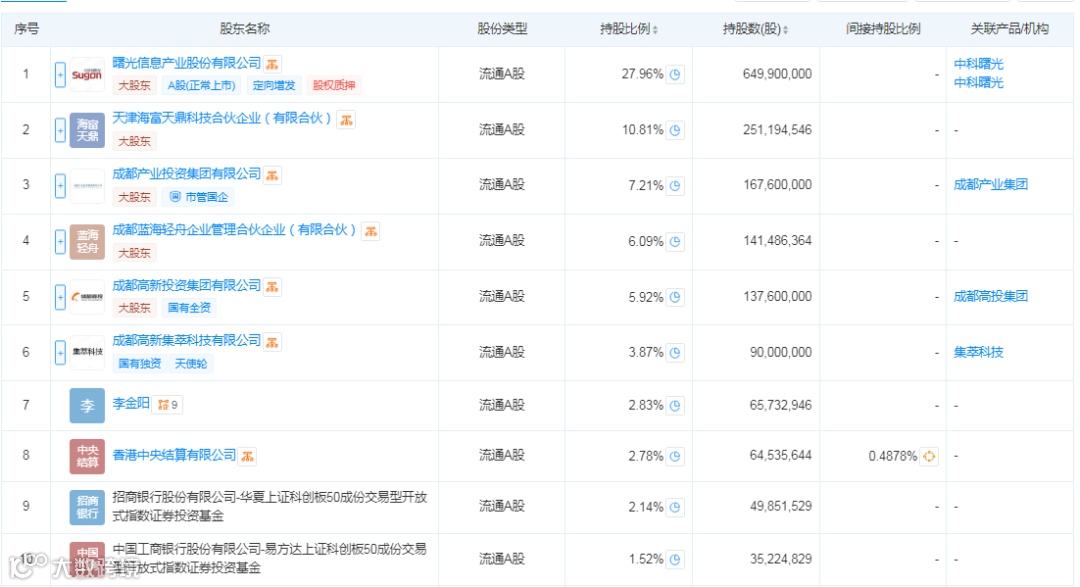This screenshot has width=1080, height=587.
Task: Open 香港中央结算有限公司 link
Action: tap(174, 455)
